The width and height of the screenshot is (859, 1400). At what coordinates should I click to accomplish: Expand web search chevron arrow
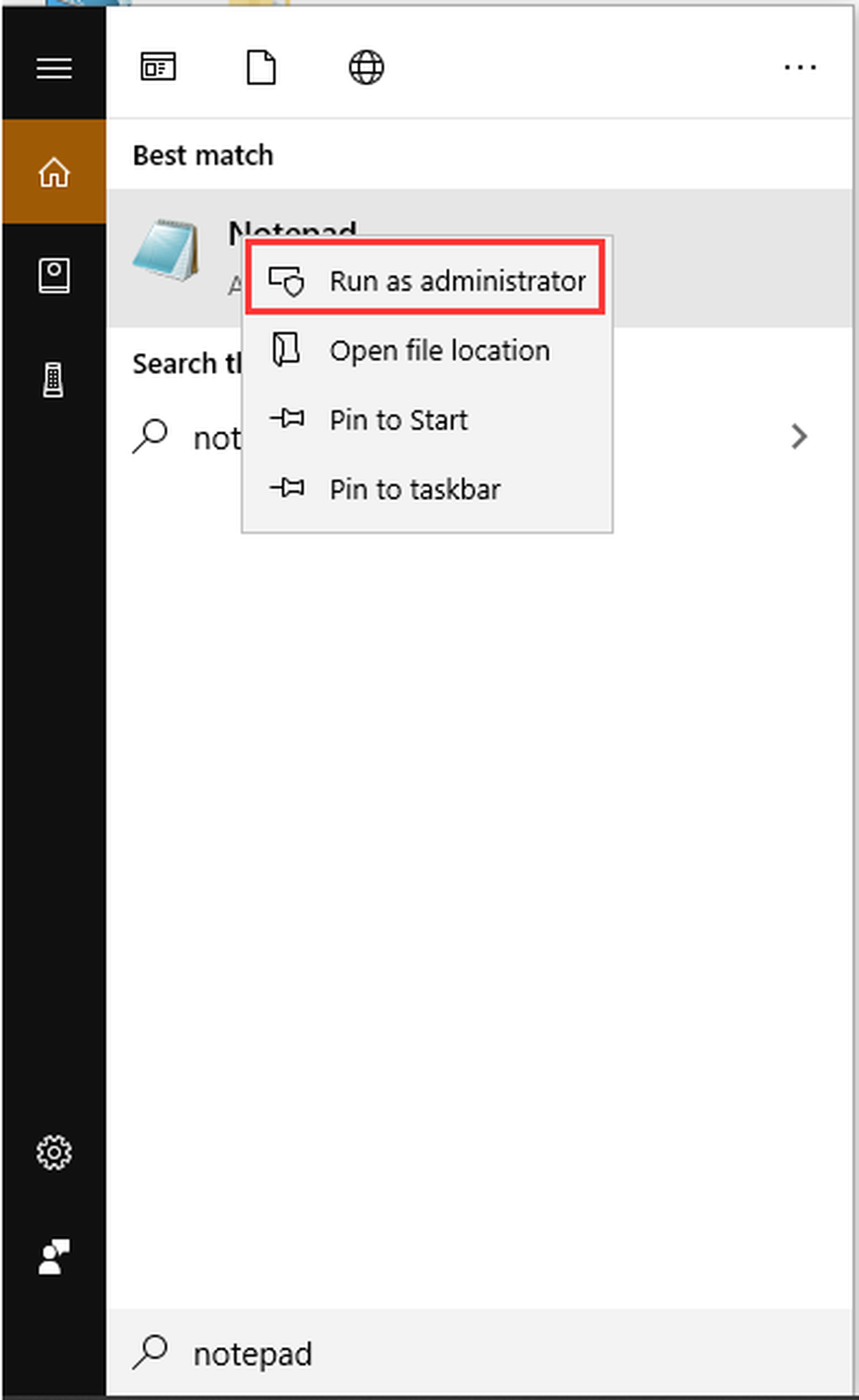tap(800, 436)
